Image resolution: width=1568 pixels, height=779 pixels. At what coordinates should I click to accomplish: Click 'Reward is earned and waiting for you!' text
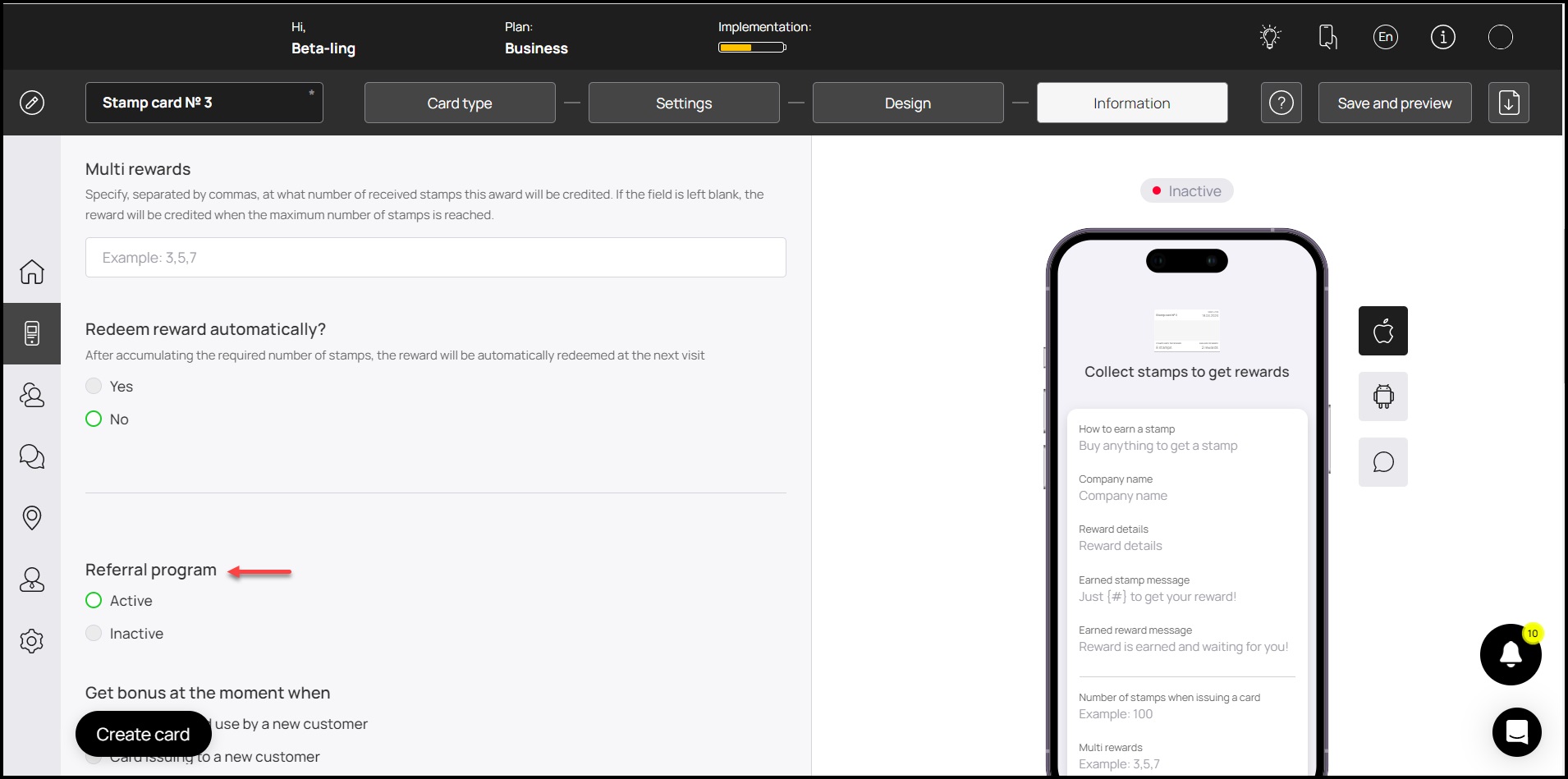coord(1184,647)
